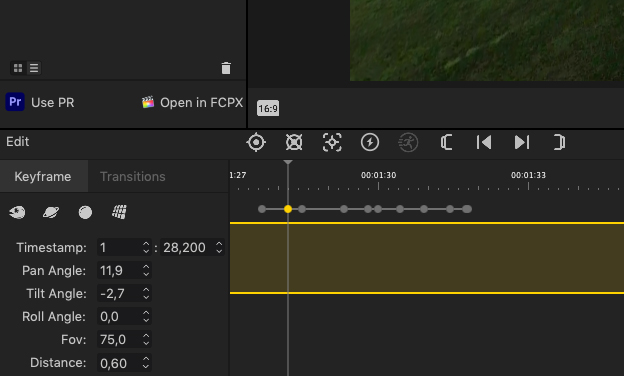Image resolution: width=624 pixels, height=376 pixels.
Task: Choose the tiny planet view icon
Action: click(x=51, y=212)
